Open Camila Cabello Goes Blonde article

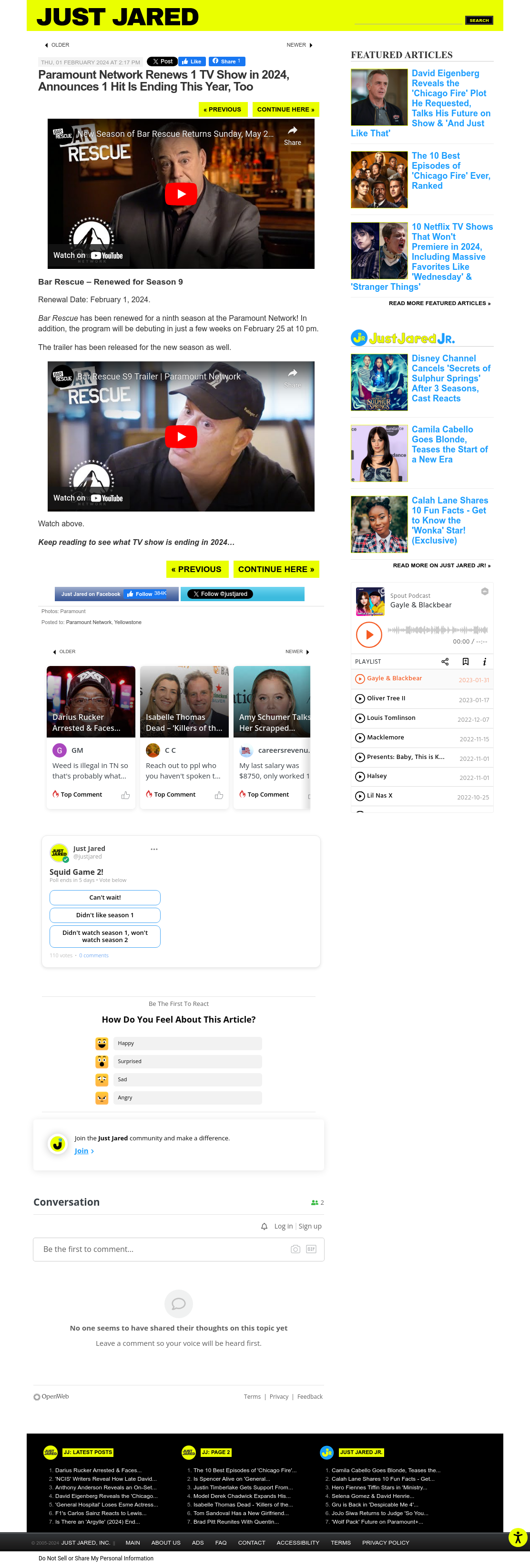pyautogui.click(x=449, y=444)
